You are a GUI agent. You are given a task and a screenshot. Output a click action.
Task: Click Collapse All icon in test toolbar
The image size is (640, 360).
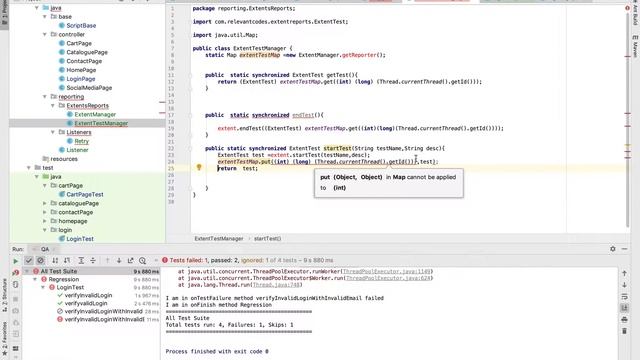click(x=93, y=260)
